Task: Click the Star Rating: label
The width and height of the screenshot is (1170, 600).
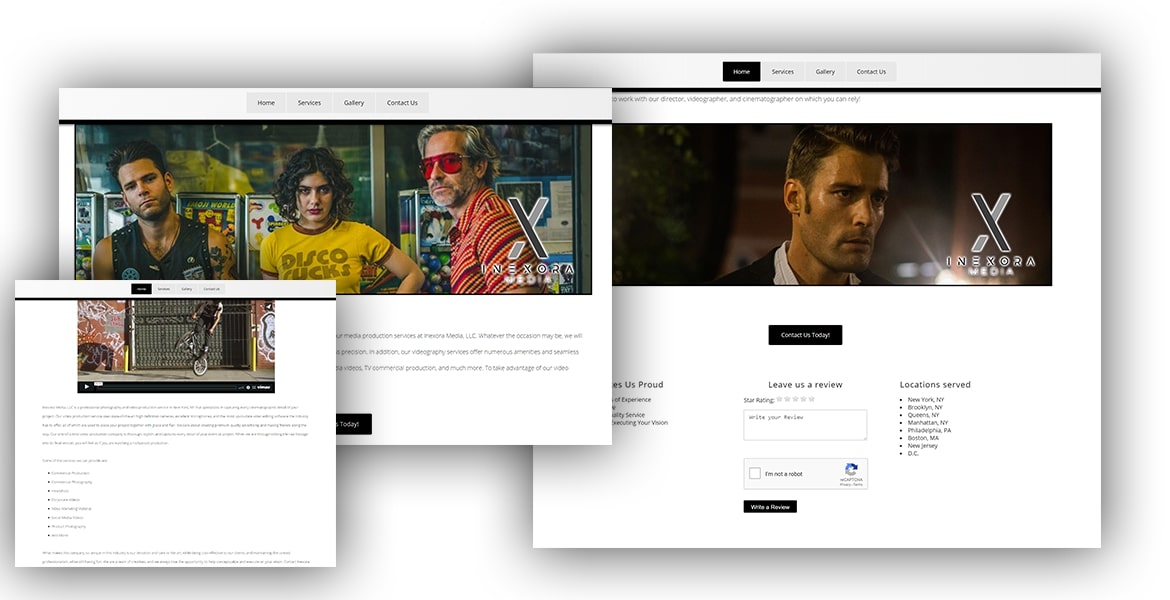Action: point(759,400)
